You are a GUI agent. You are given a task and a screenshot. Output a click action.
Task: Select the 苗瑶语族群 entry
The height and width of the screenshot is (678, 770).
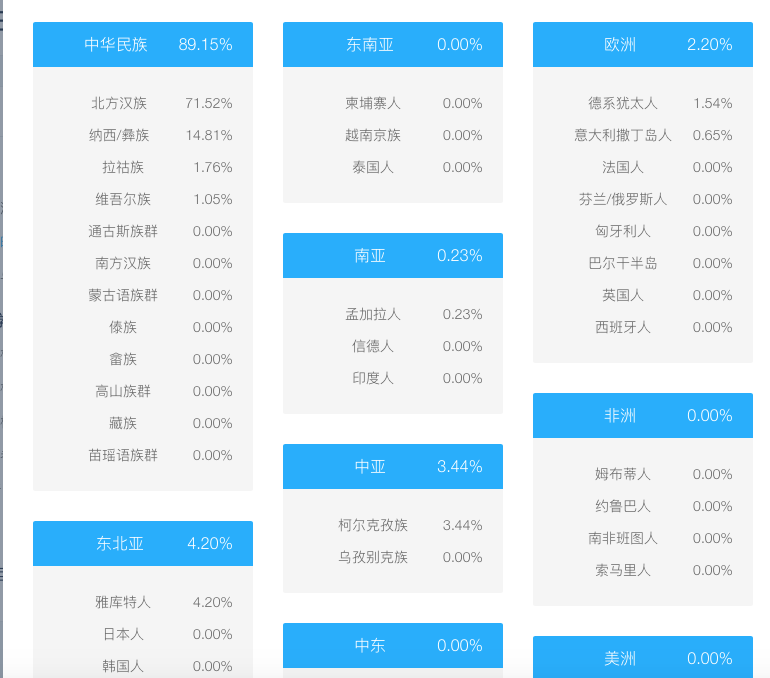(x=142, y=455)
